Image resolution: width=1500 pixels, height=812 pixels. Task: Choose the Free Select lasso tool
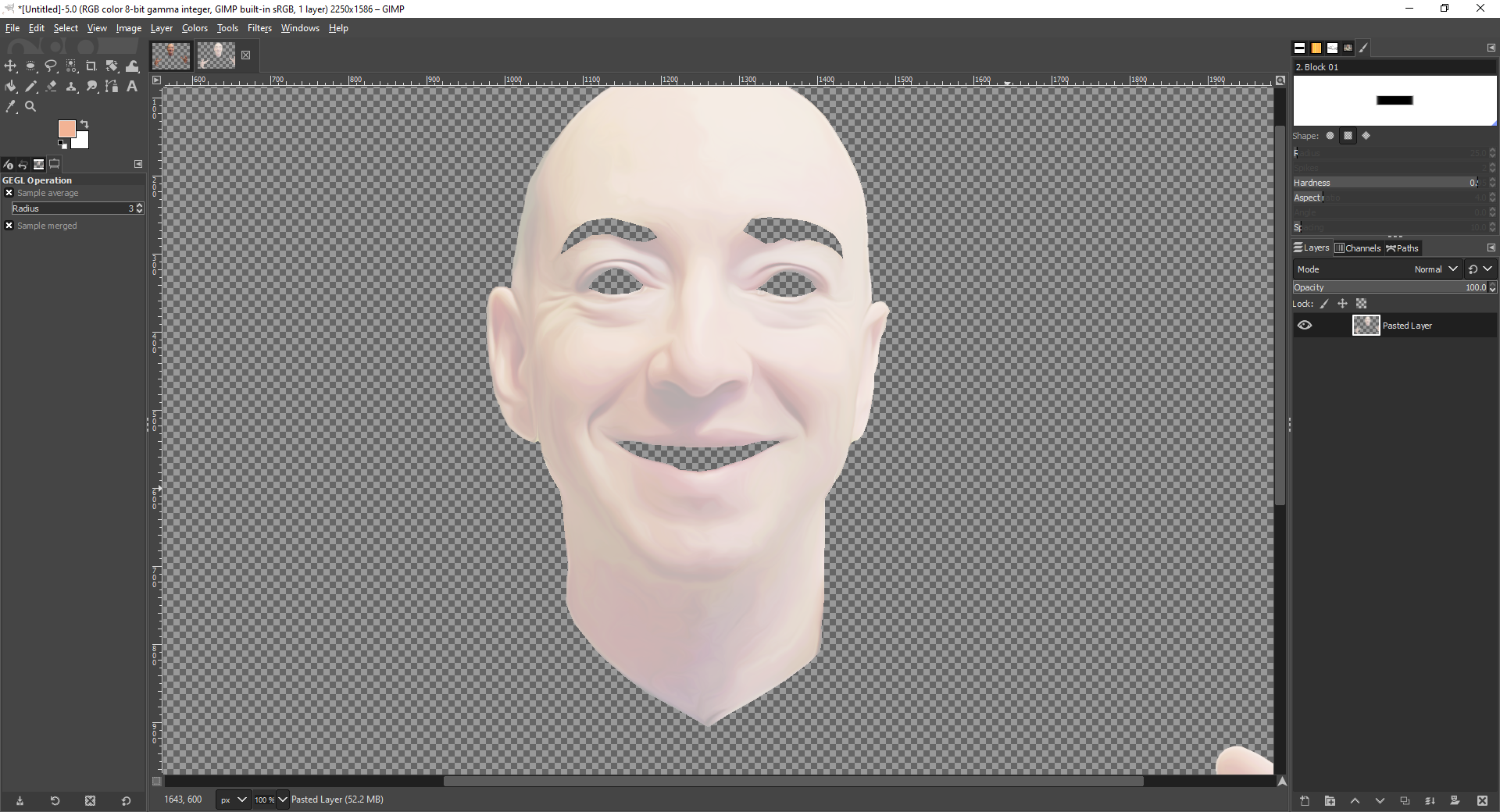point(51,66)
